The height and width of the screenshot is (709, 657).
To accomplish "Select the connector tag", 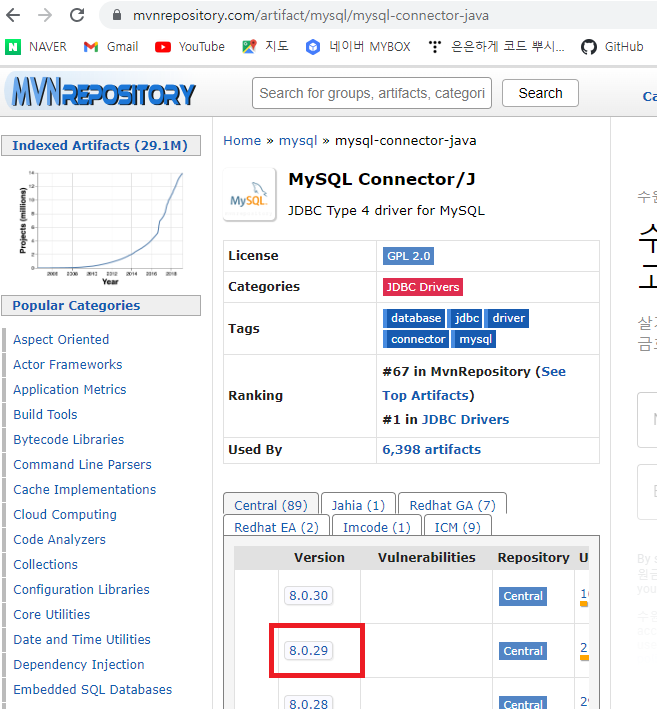I will (x=416, y=339).
